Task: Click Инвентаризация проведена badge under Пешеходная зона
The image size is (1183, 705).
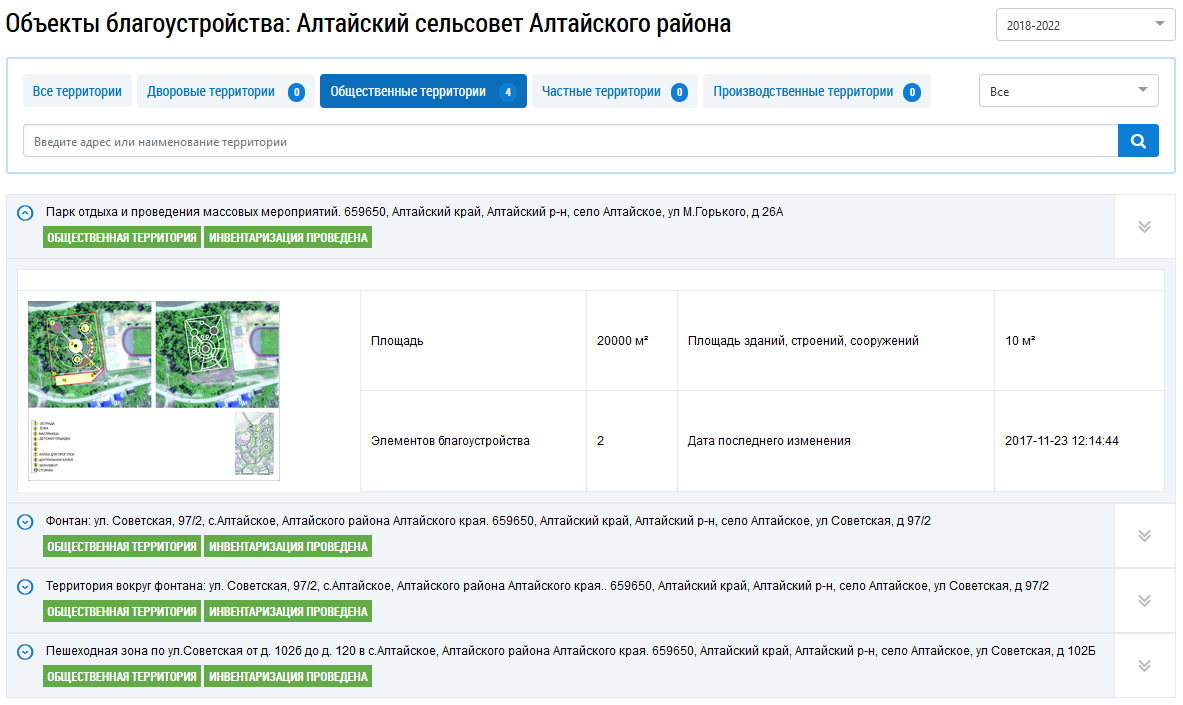Action: pyautogui.click(x=287, y=676)
